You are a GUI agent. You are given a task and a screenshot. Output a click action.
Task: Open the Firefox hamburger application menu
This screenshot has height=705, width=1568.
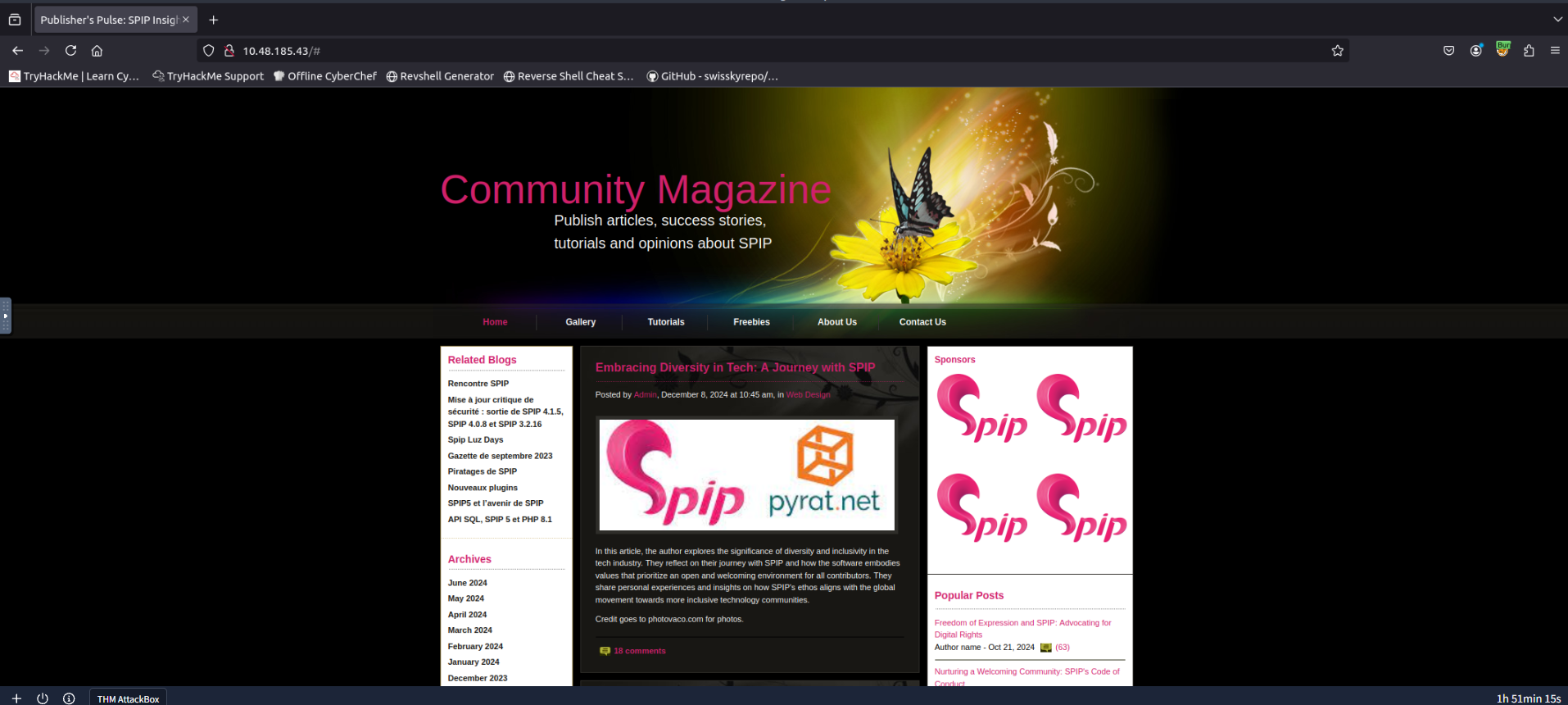[x=1554, y=51]
